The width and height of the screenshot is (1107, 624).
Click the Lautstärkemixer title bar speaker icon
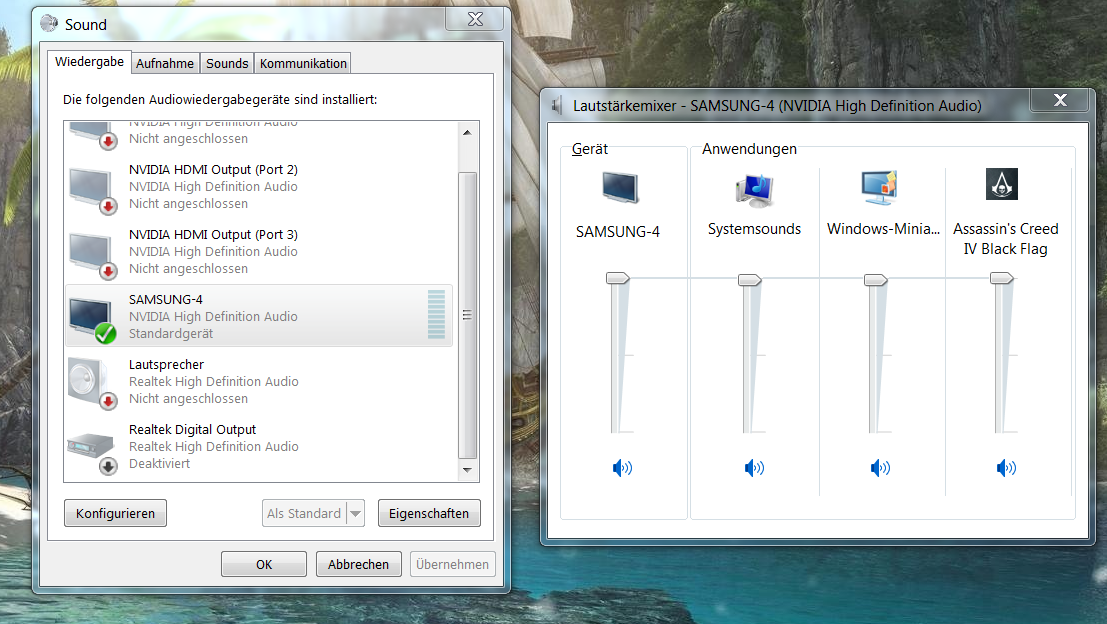(558, 106)
